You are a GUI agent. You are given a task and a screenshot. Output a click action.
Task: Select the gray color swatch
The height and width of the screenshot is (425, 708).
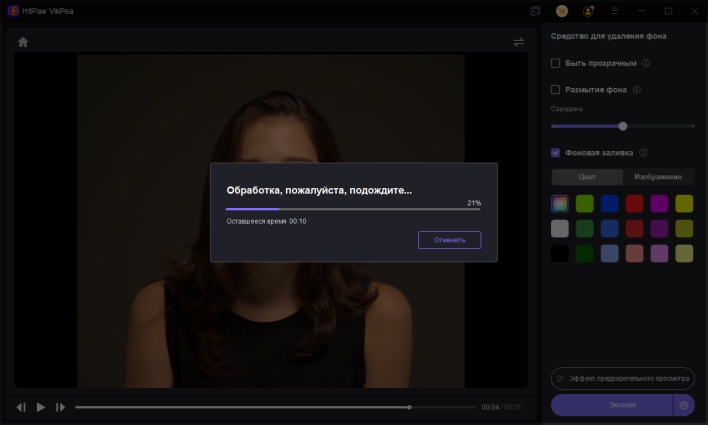click(560, 229)
